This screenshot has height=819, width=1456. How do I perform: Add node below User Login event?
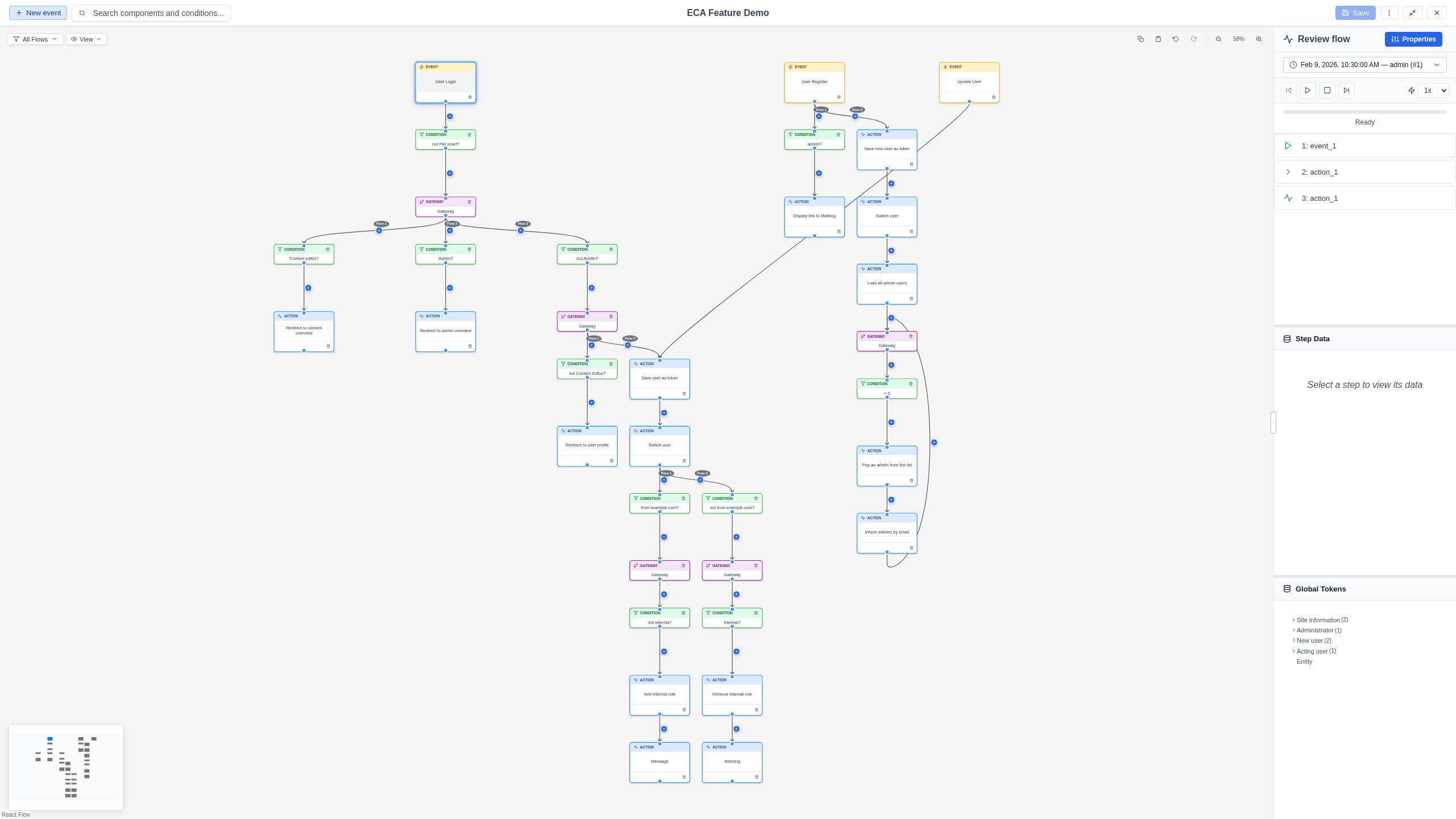(x=450, y=117)
